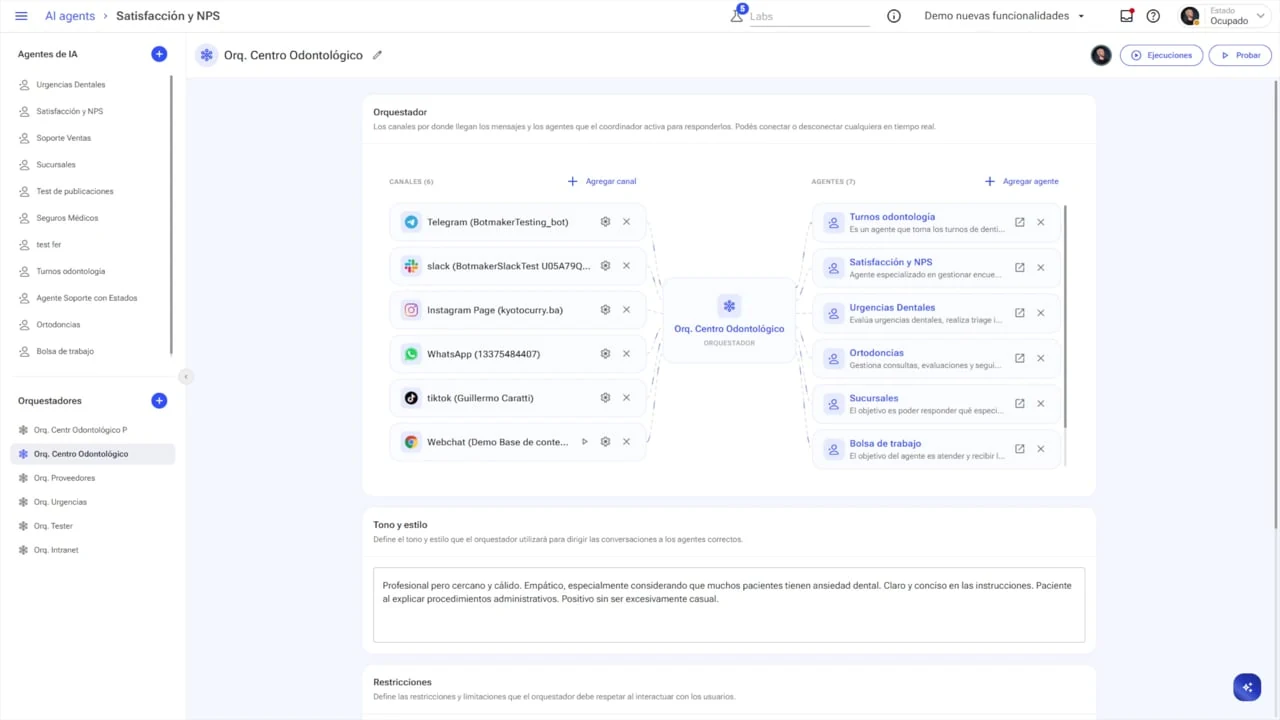
Task: Click the collaborator avatar near Ejecuciones
Action: coord(1101,55)
